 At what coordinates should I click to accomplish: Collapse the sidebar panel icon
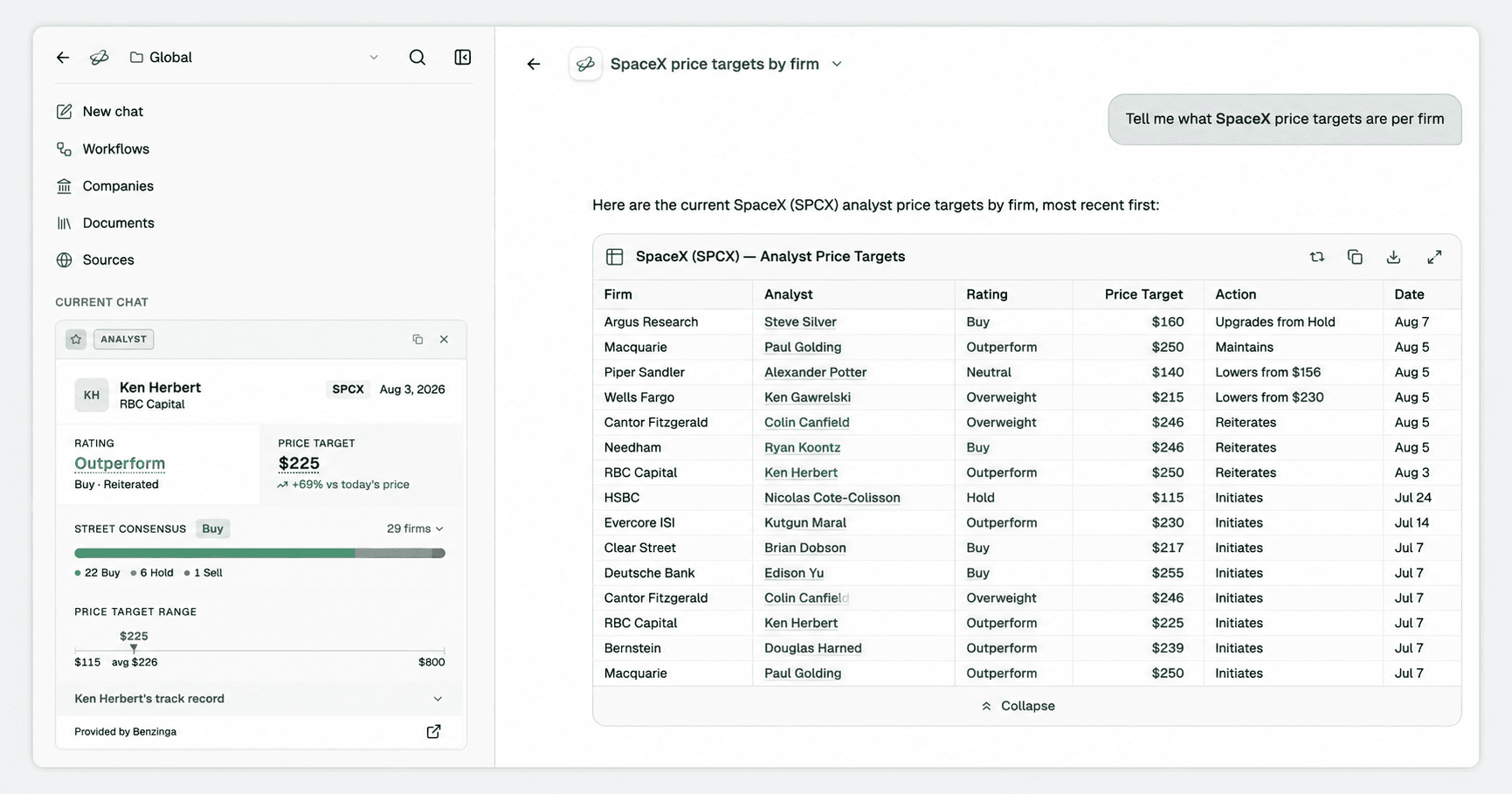pos(463,58)
